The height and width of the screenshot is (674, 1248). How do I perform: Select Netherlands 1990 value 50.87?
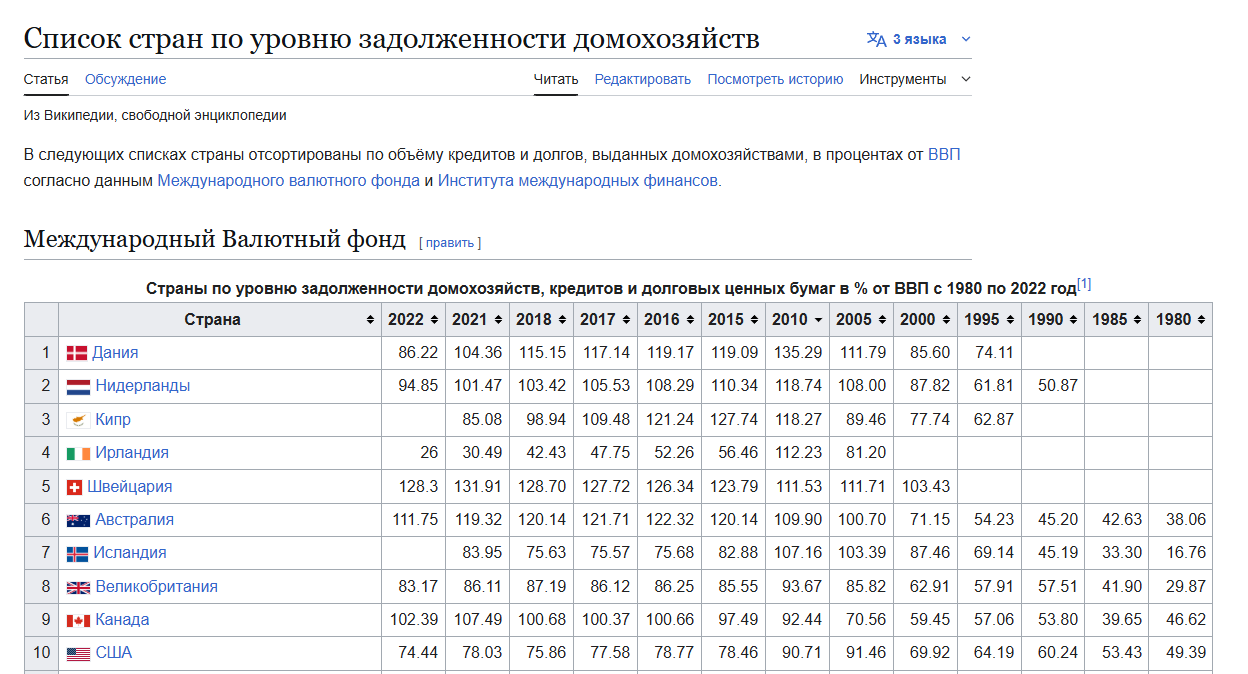pyautogui.click(x=1057, y=386)
